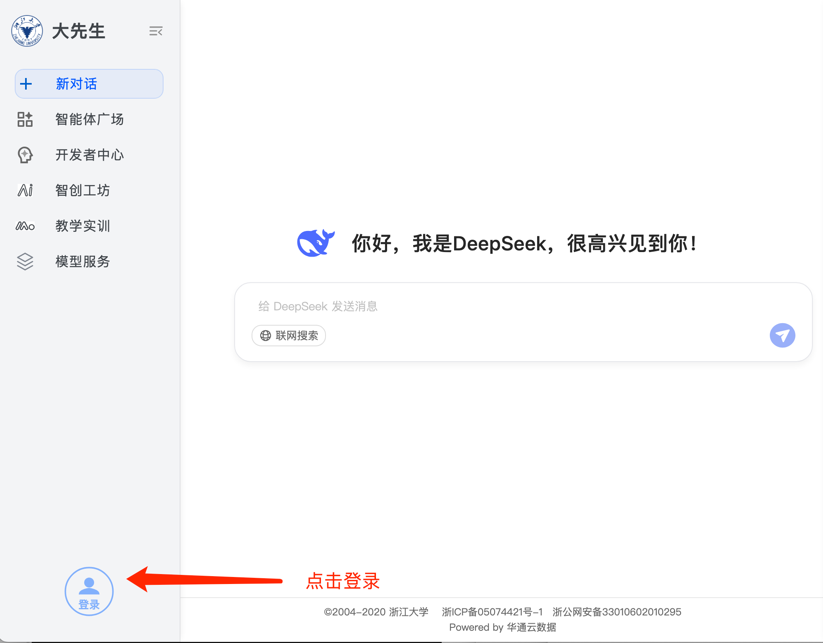Open the 浙ICP备05074421号-1 link
This screenshot has height=643, width=823.
click(x=492, y=612)
